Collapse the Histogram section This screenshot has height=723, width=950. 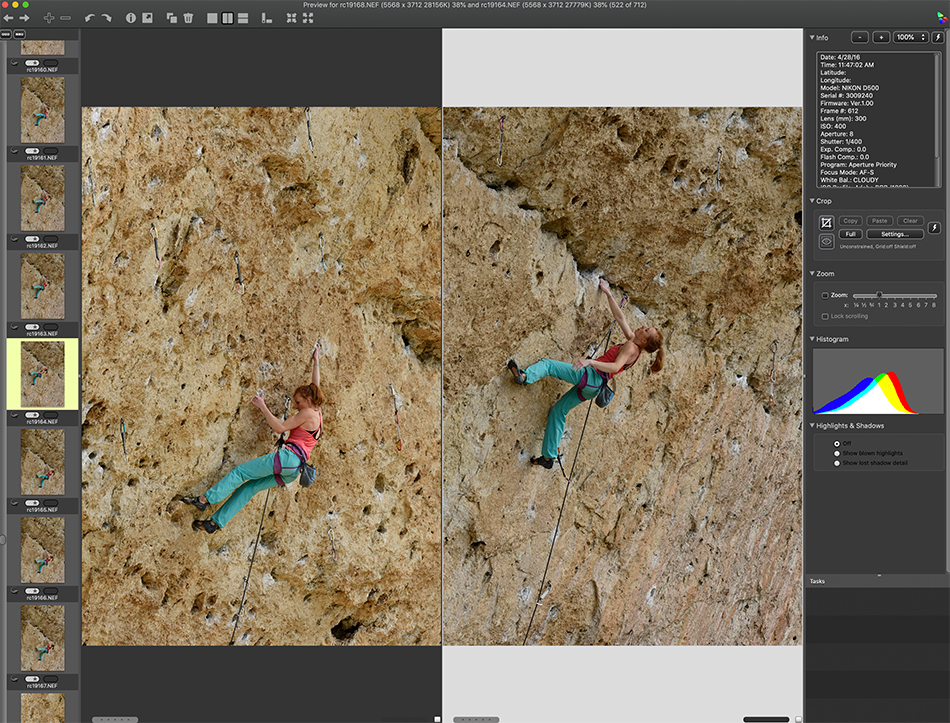tap(812, 339)
